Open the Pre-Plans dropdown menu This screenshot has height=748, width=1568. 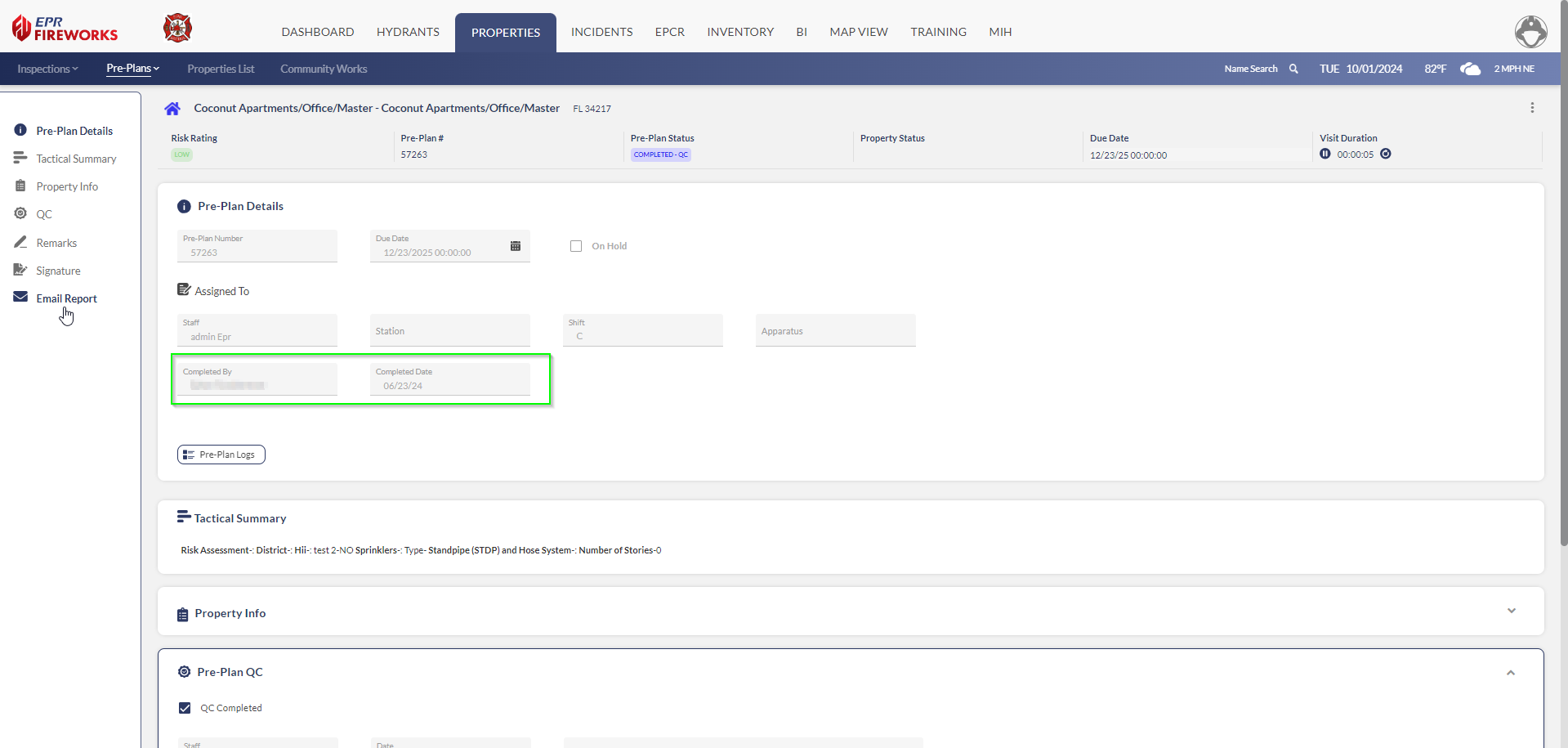[132, 69]
